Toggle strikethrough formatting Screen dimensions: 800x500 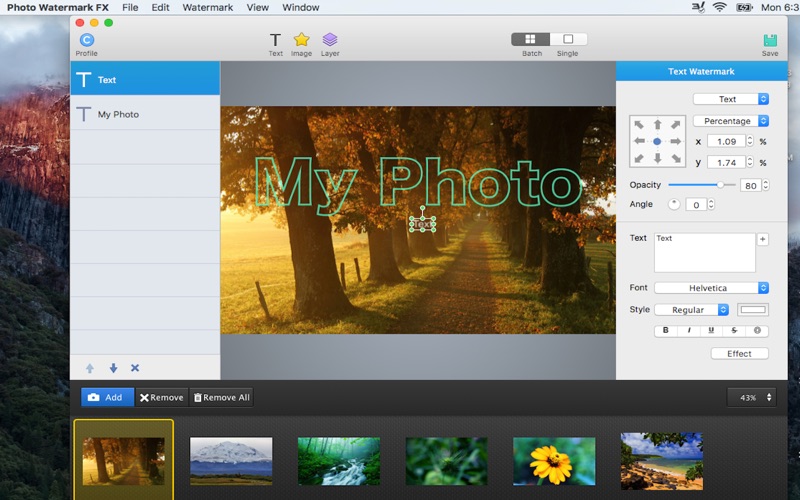click(734, 331)
